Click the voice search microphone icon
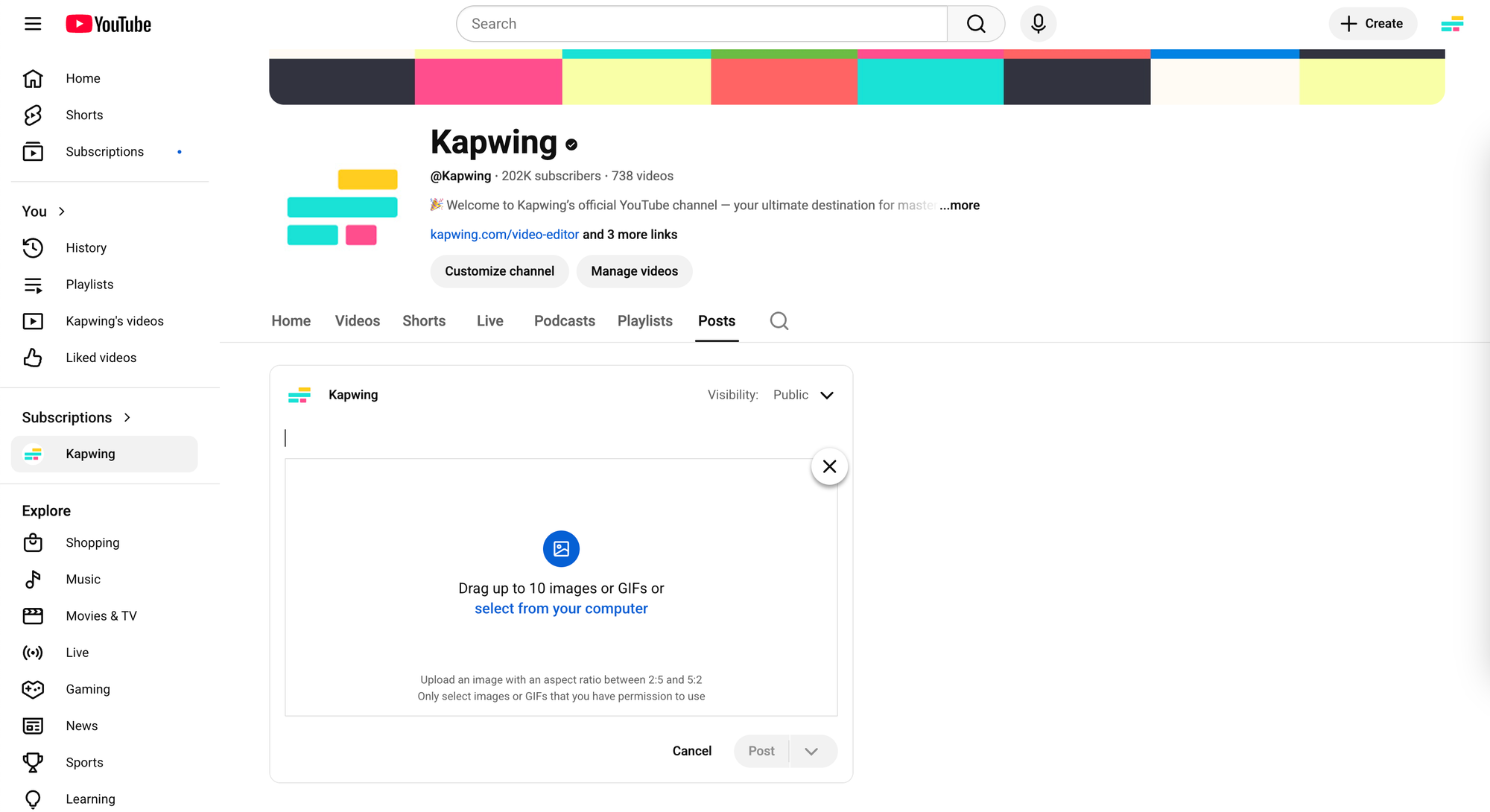Viewport: 1490px width, 812px height. 1038,23
